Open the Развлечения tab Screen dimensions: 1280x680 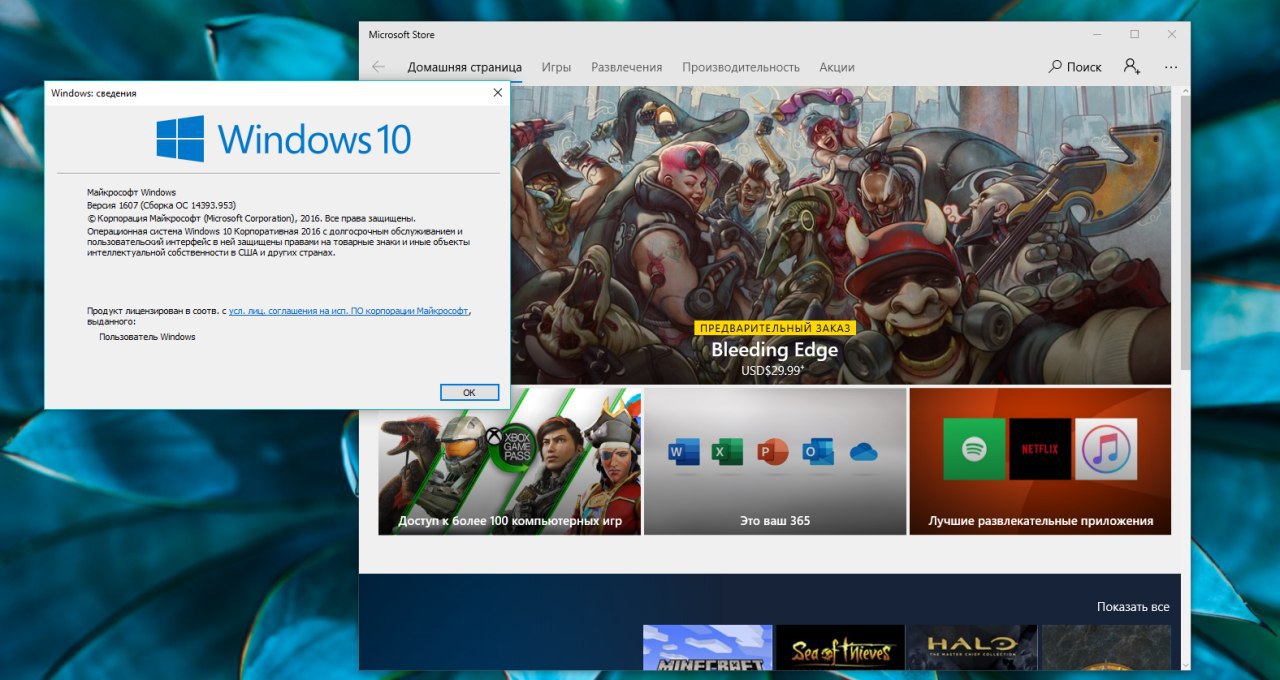pyautogui.click(x=626, y=67)
